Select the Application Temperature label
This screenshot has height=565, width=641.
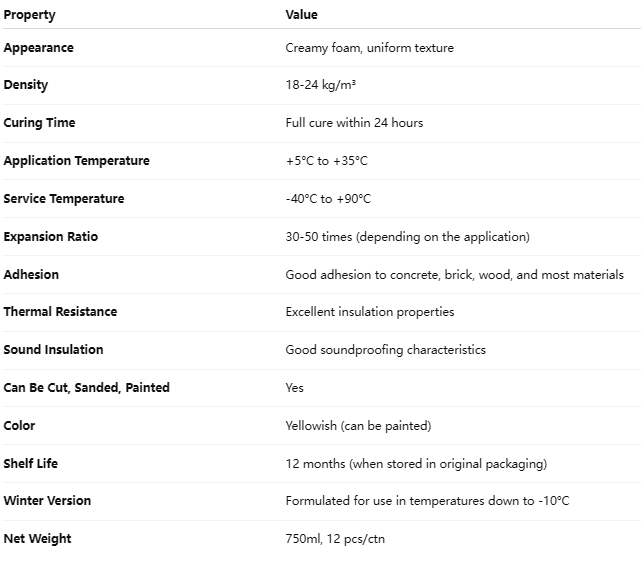pyautogui.click(x=77, y=161)
